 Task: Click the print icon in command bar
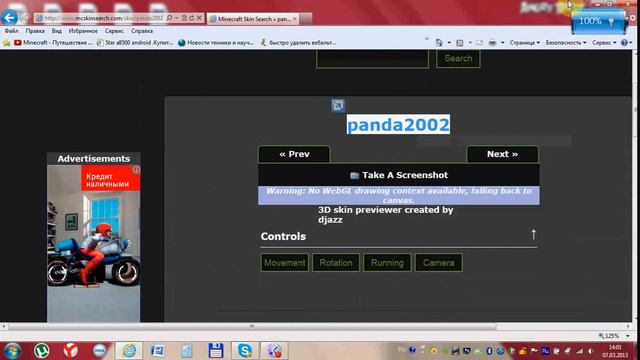click(493, 42)
